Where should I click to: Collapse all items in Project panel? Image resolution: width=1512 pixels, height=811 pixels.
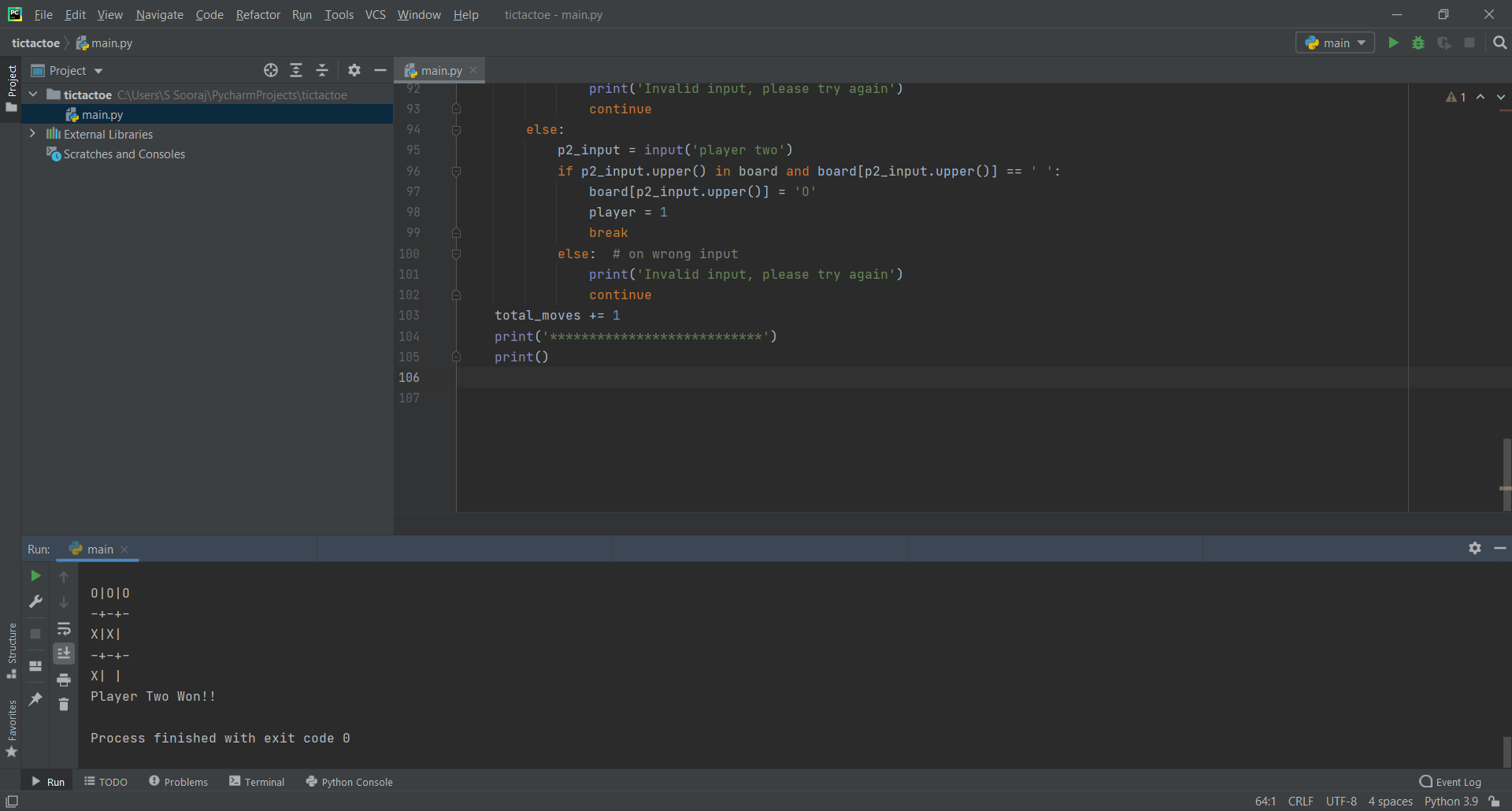pos(322,70)
